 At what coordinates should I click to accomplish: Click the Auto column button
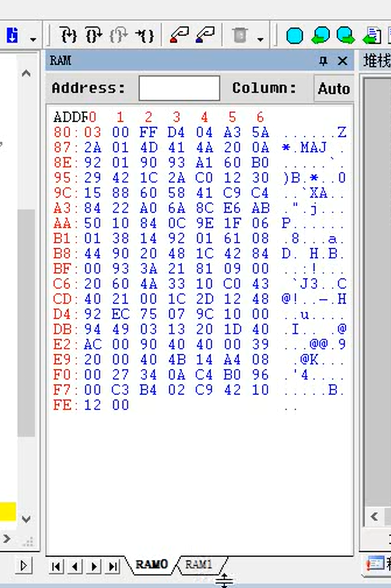334,88
